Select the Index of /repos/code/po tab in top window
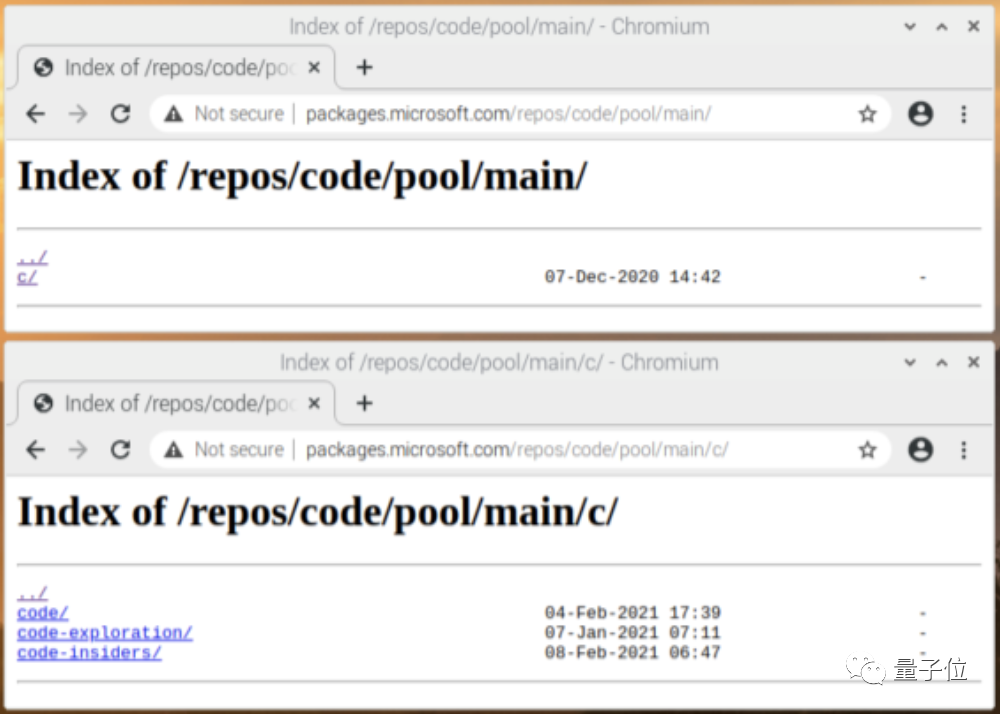 point(176,67)
